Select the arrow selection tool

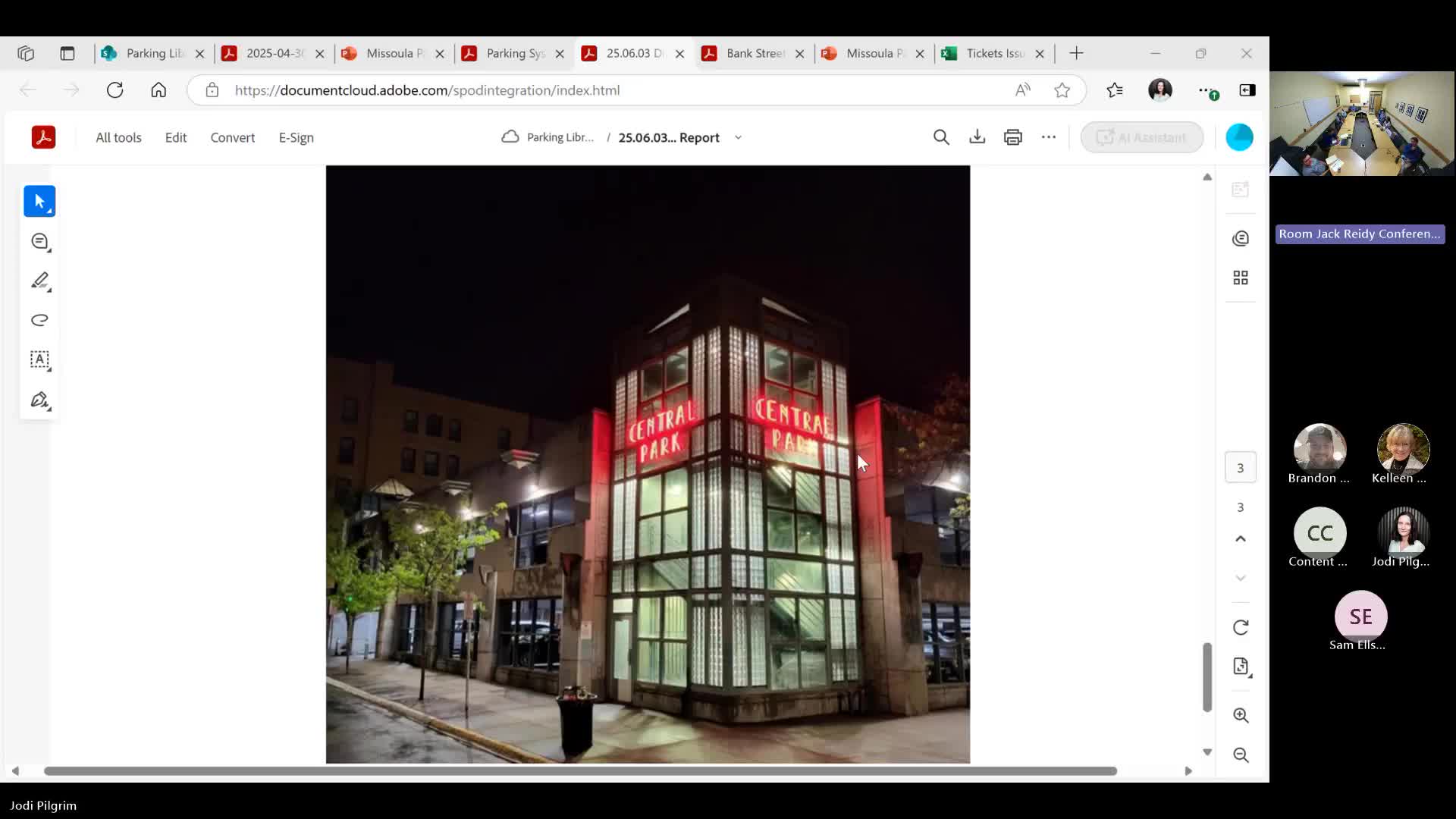pos(39,202)
